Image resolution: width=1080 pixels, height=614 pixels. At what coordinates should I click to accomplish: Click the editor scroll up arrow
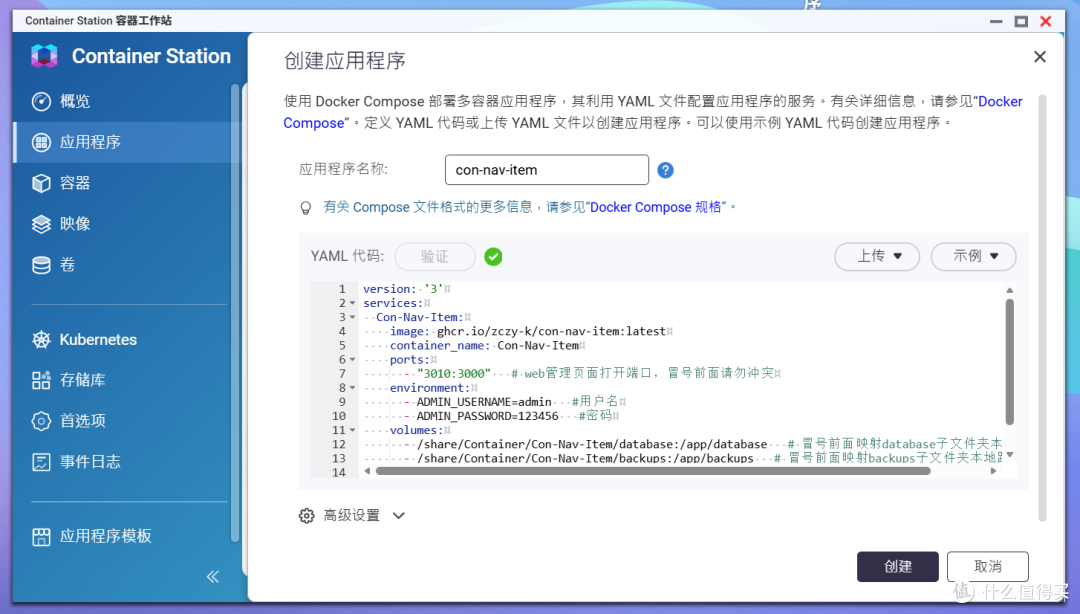(1010, 290)
